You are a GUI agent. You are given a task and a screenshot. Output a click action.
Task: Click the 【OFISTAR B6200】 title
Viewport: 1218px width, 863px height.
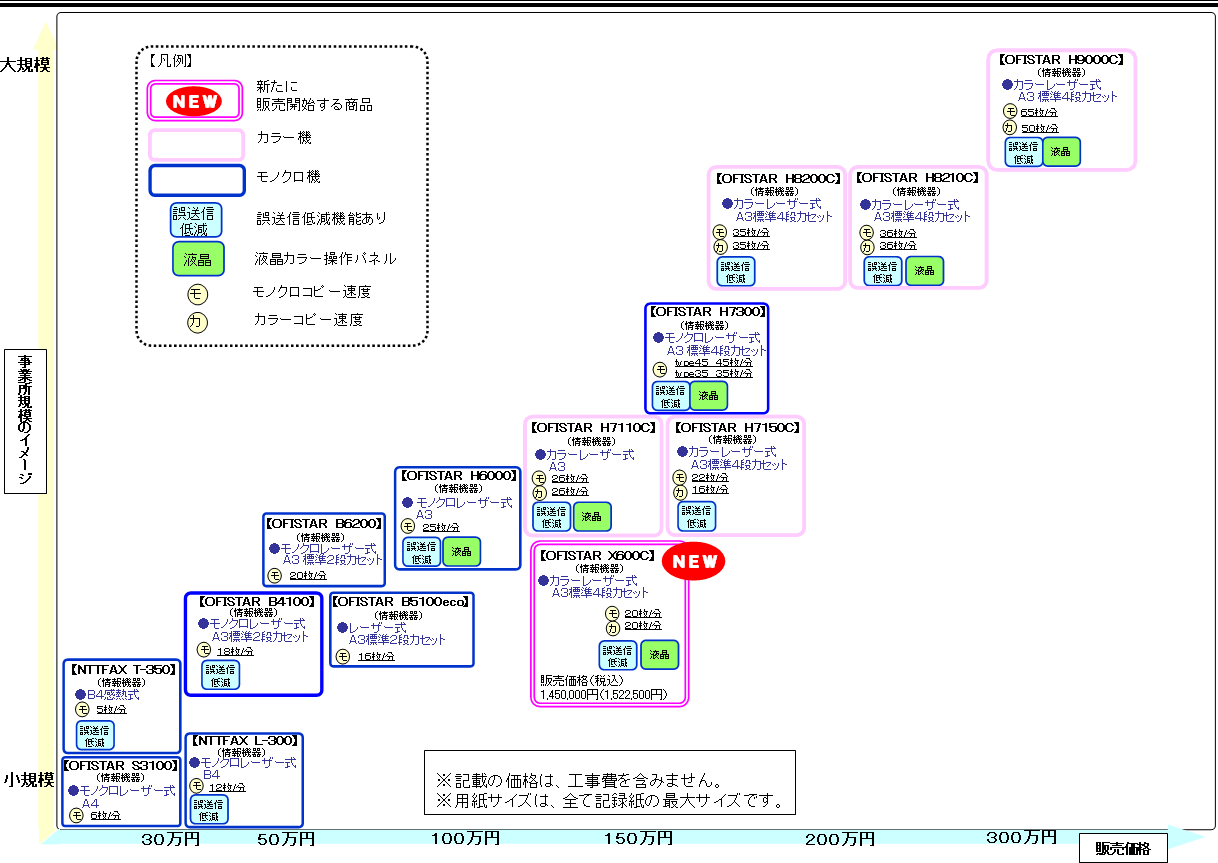[x=324, y=523]
